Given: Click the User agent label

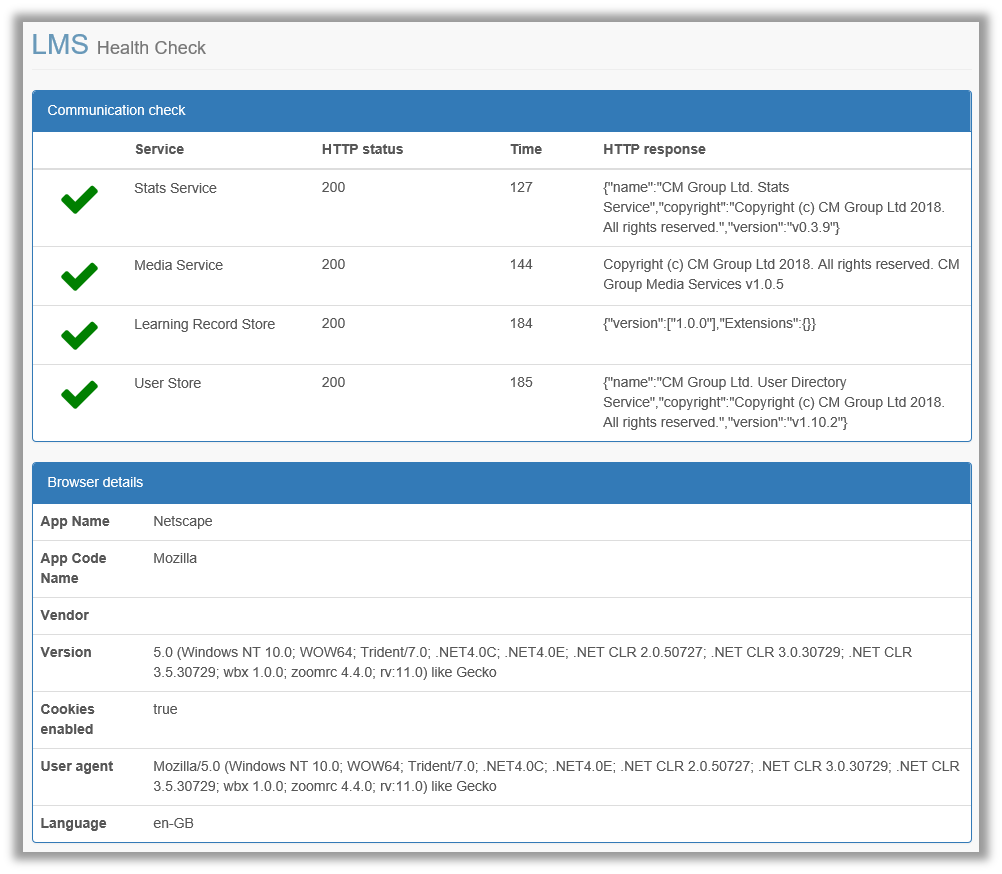Looking at the screenshot, I should (x=77, y=767).
